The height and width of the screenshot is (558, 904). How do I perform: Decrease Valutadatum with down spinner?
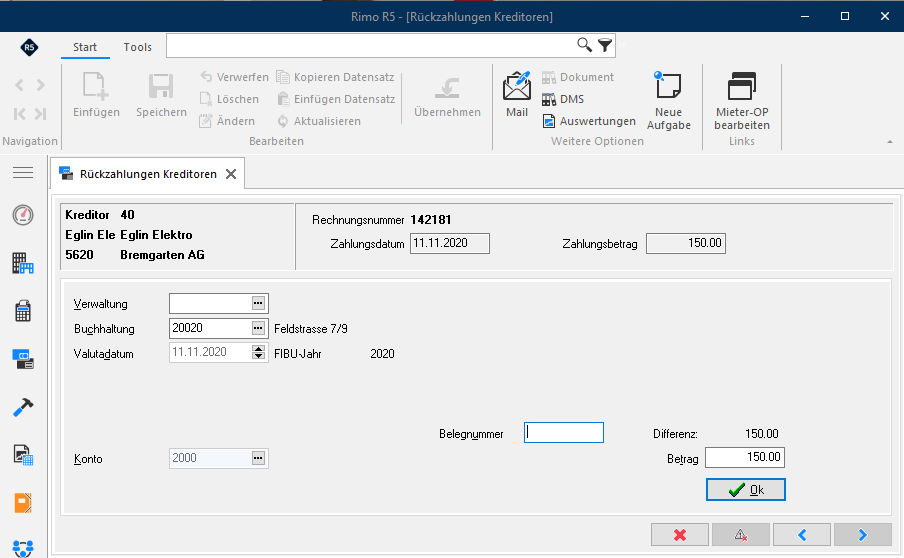click(x=258, y=356)
